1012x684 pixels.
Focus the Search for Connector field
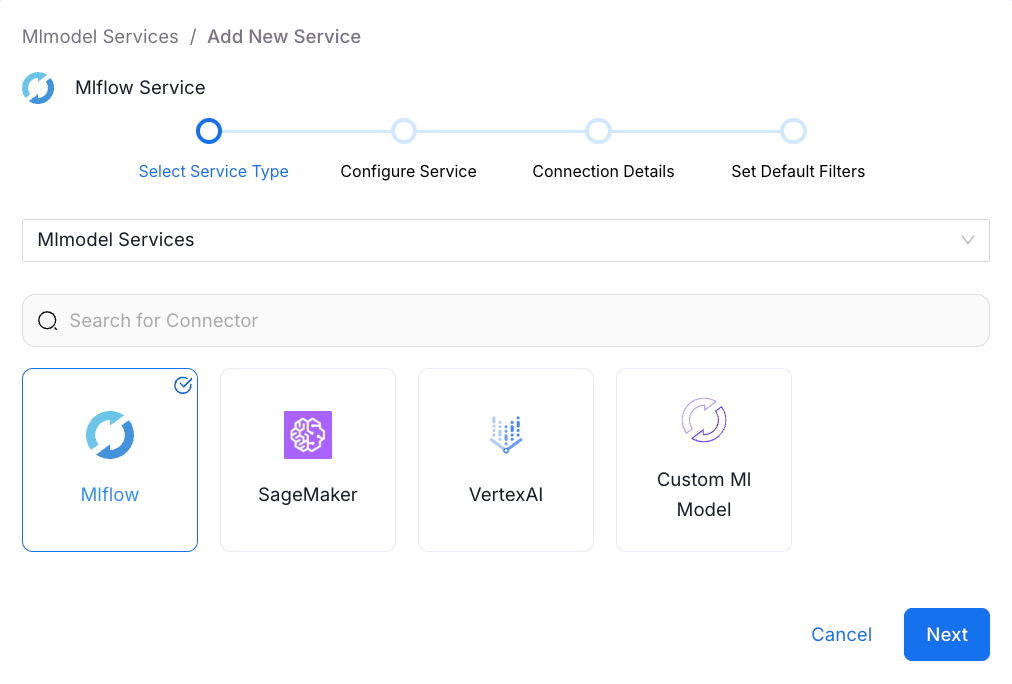click(x=506, y=321)
